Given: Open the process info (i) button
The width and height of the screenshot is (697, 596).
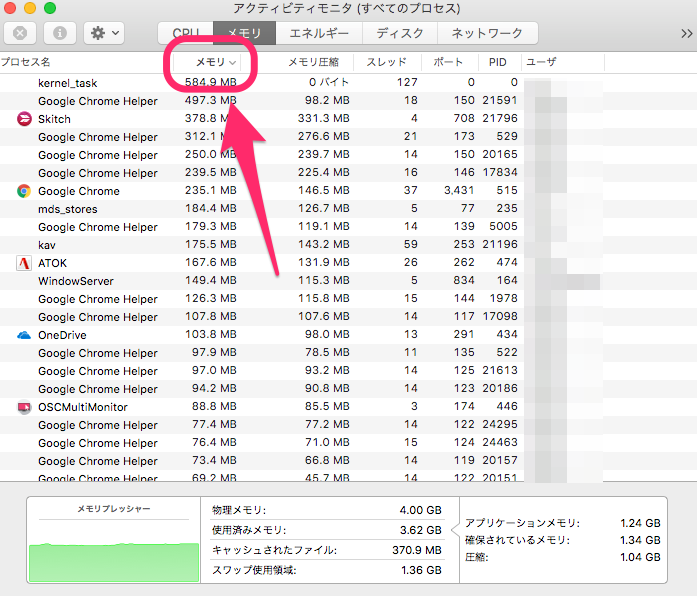Looking at the screenshot, I should pyautogui.click(x=60, y=33).
